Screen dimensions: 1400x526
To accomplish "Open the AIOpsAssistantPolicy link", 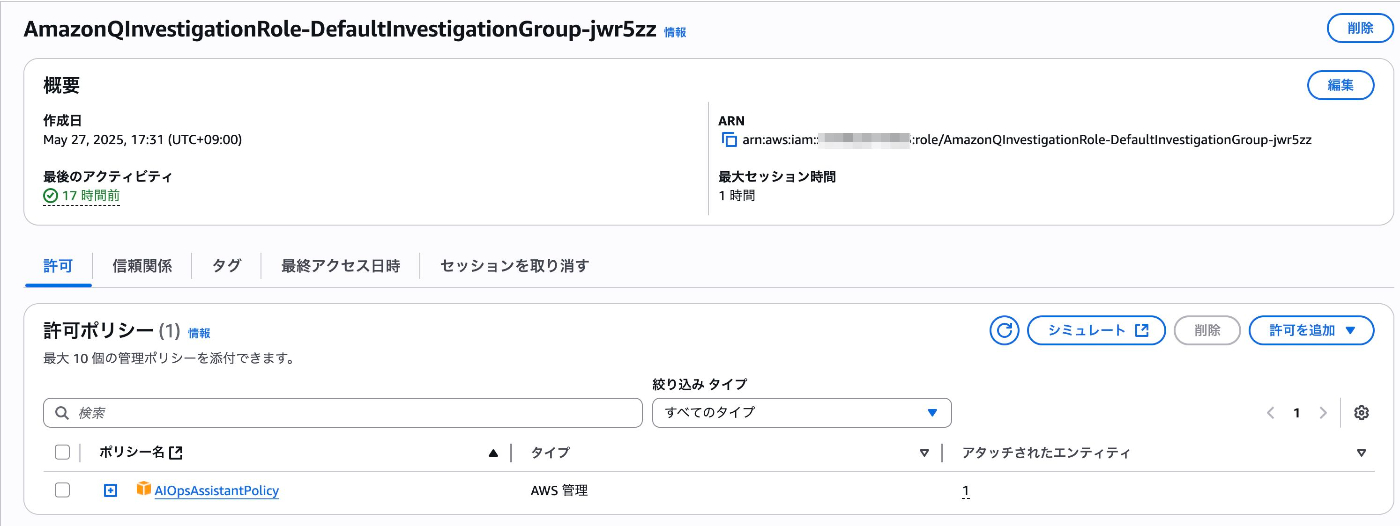I will [217, 491].
